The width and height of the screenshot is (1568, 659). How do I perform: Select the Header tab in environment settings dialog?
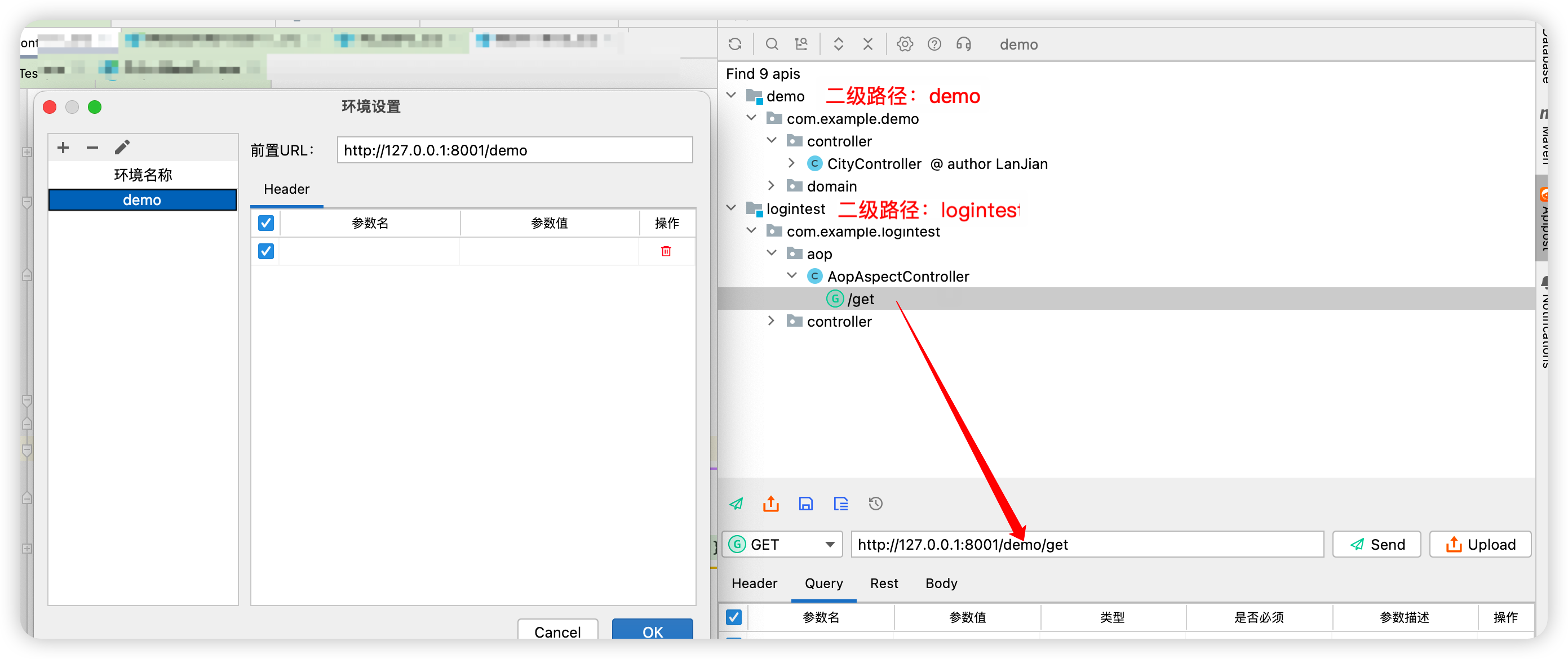pos(287,189)
